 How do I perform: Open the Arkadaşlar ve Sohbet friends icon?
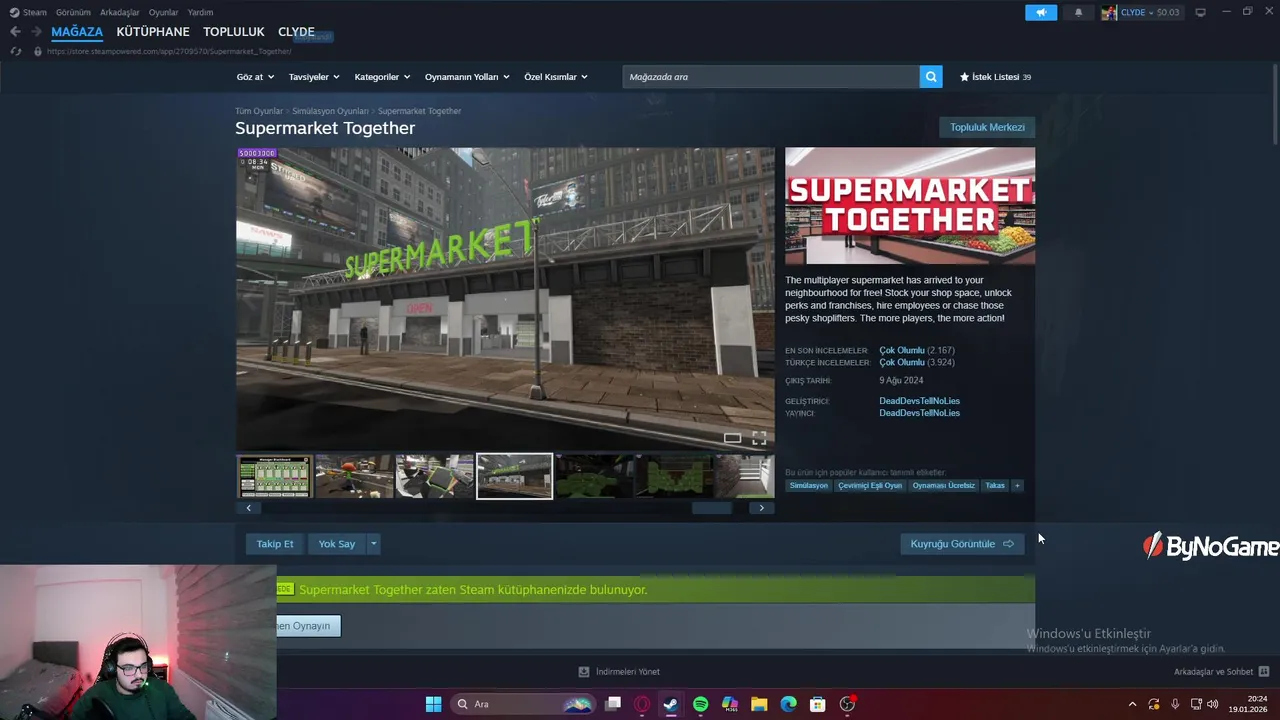[1263, 672]
